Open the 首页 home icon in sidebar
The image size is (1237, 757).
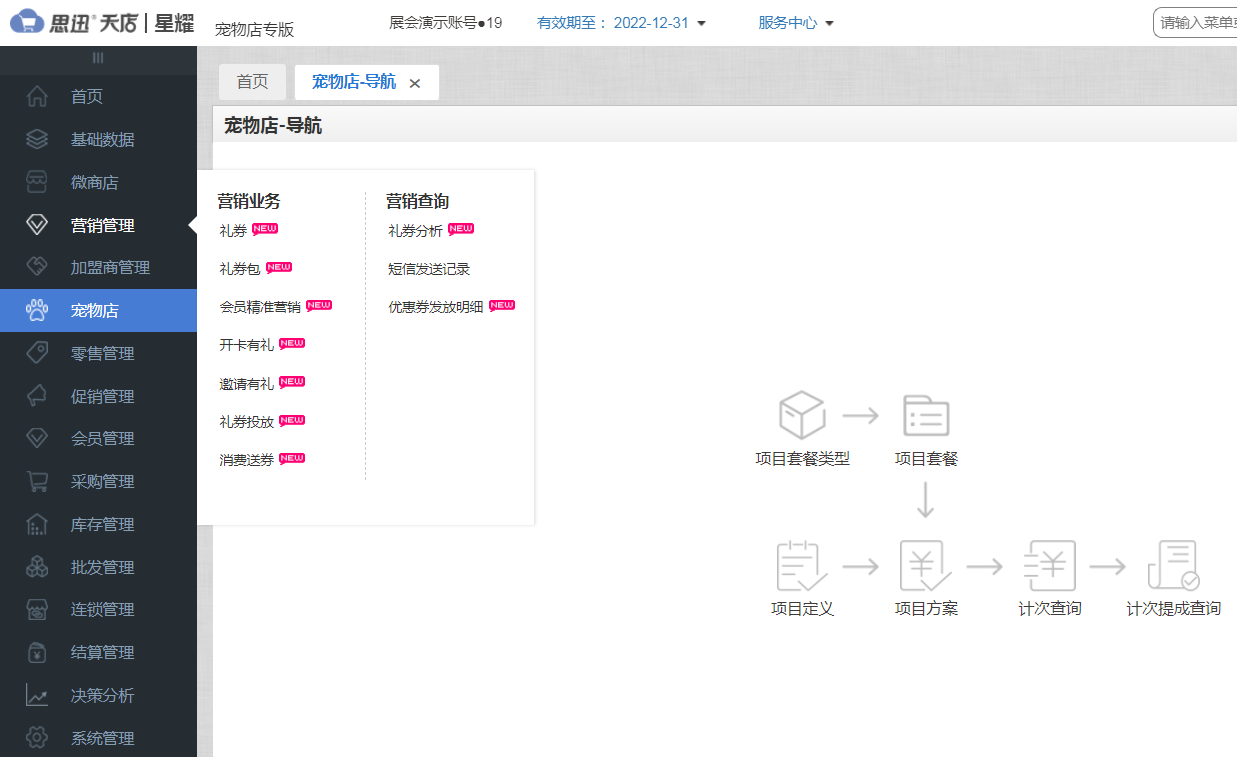[37, 96]
